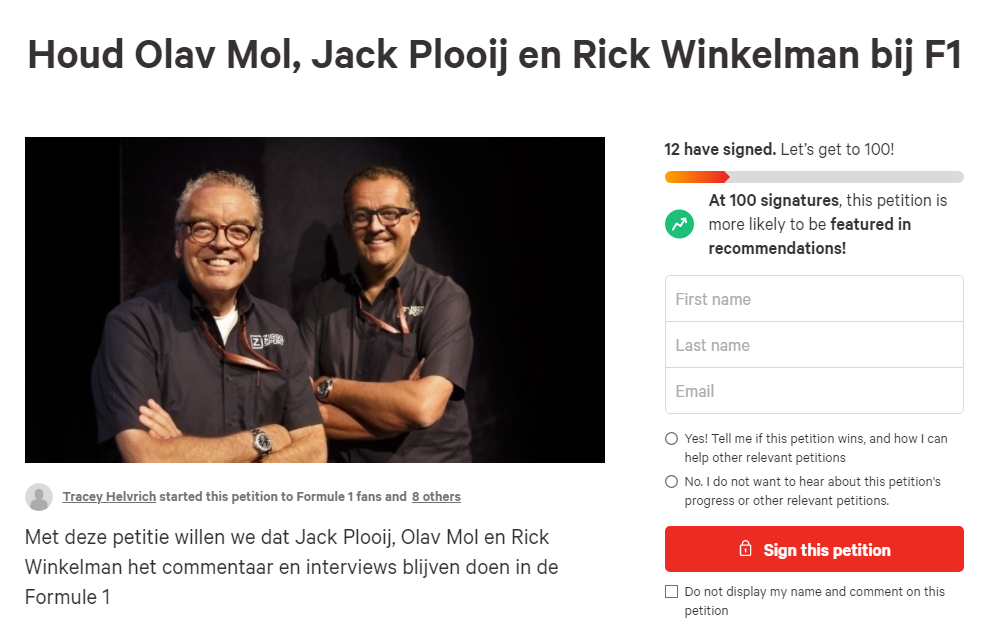This screenshot has height=631, width=989.
Task: Click '12 have signed' counter text
Action: pyautogui.click(x=720, y=150)
